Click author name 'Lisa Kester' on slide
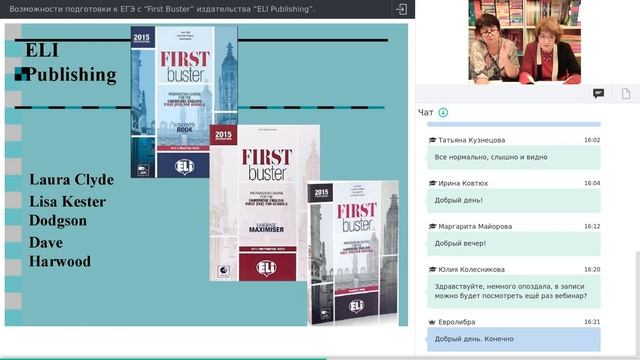 pos(67,202)
